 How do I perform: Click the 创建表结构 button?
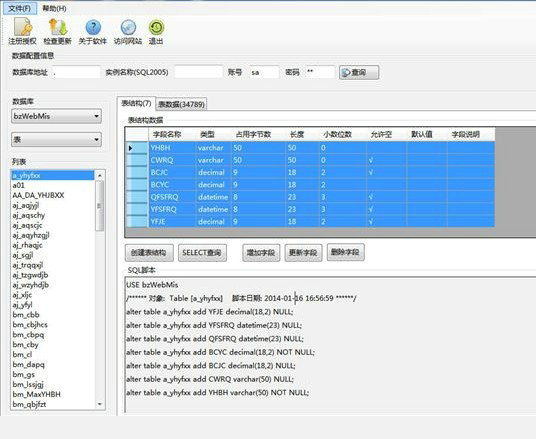click(149, 253)
